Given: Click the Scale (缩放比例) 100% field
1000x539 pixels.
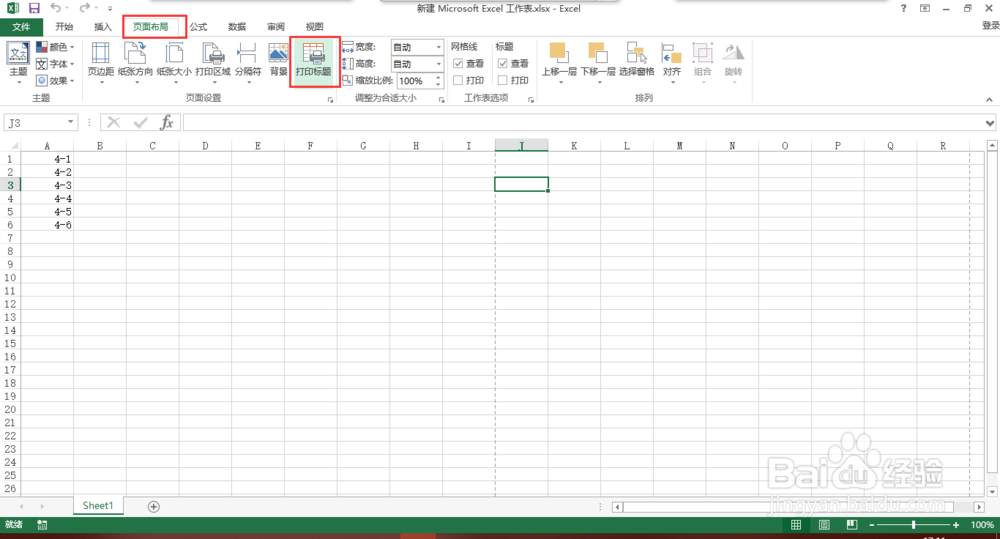Looking at the screenshot, I should (415, 81).
